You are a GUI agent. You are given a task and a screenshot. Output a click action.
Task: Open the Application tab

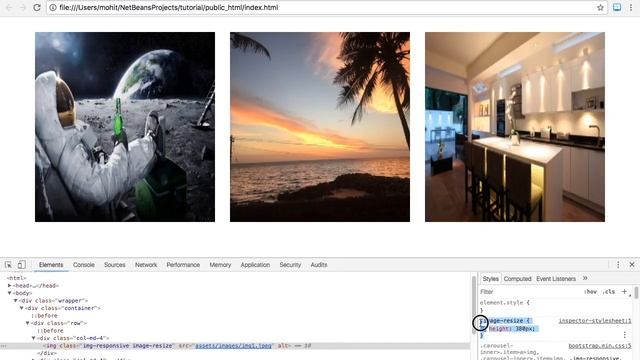[255, 265]
